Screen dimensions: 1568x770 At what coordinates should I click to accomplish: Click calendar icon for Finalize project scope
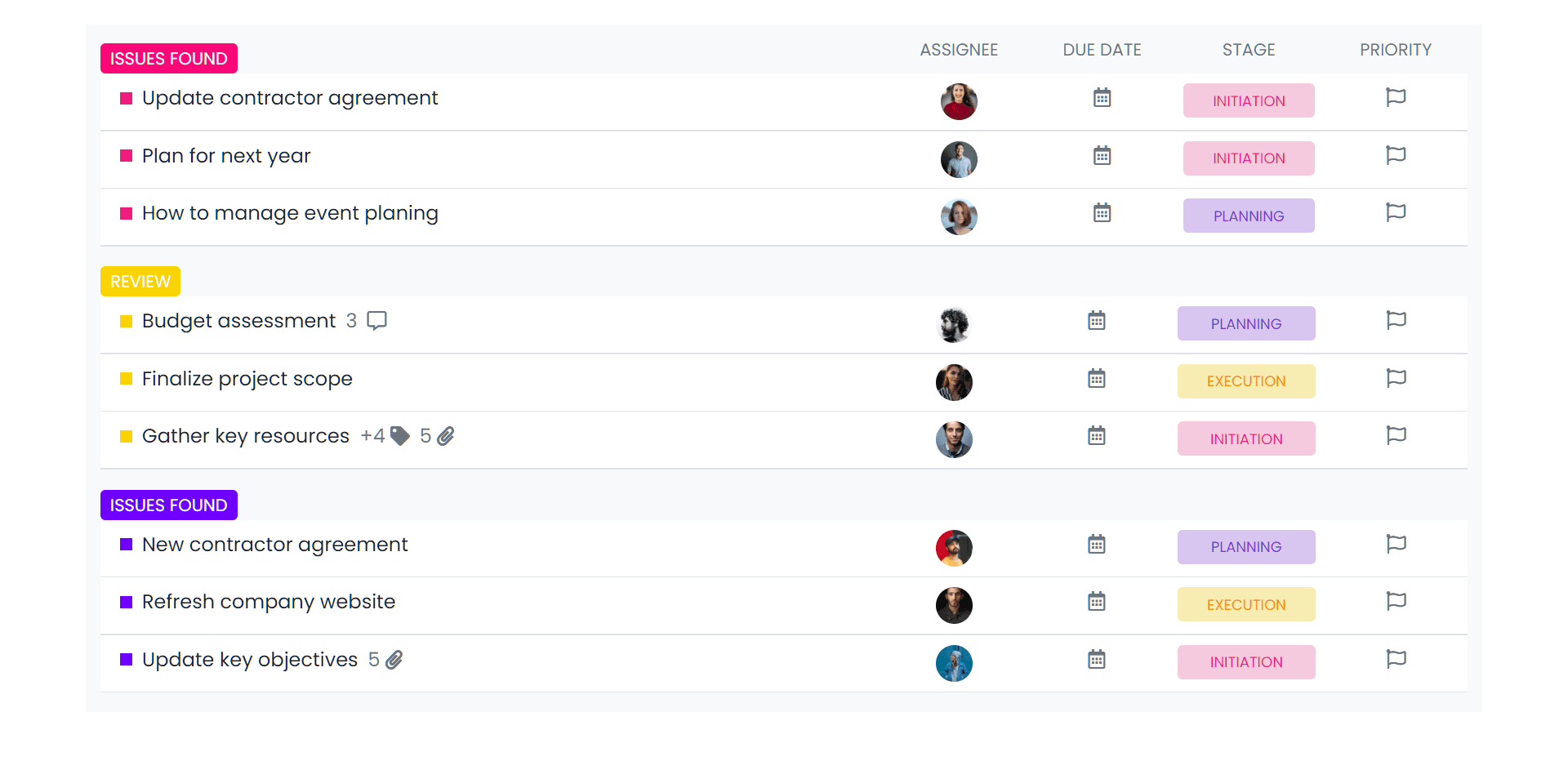(1096, 378)
